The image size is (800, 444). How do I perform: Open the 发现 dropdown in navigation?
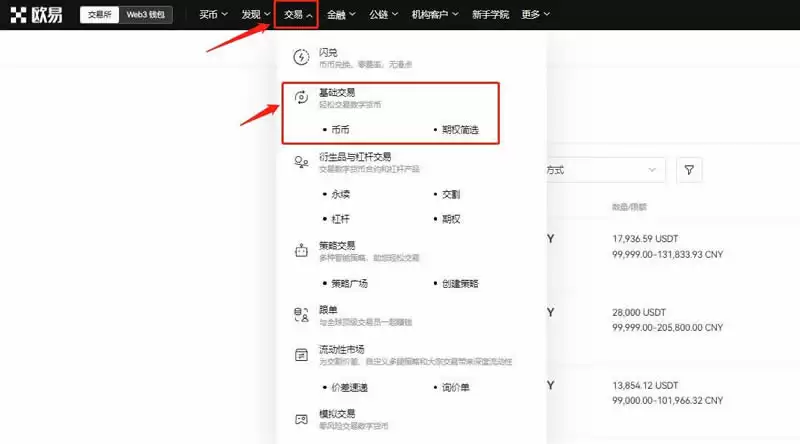(255, 15)
